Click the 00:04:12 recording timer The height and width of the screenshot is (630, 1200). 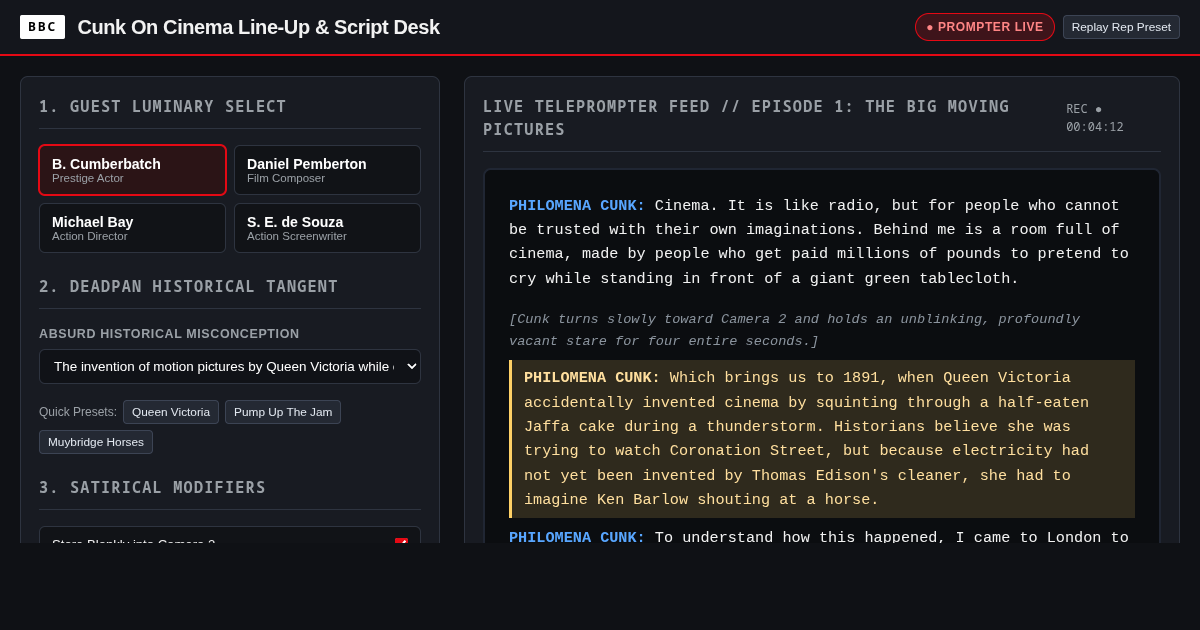click(1095, 127)
